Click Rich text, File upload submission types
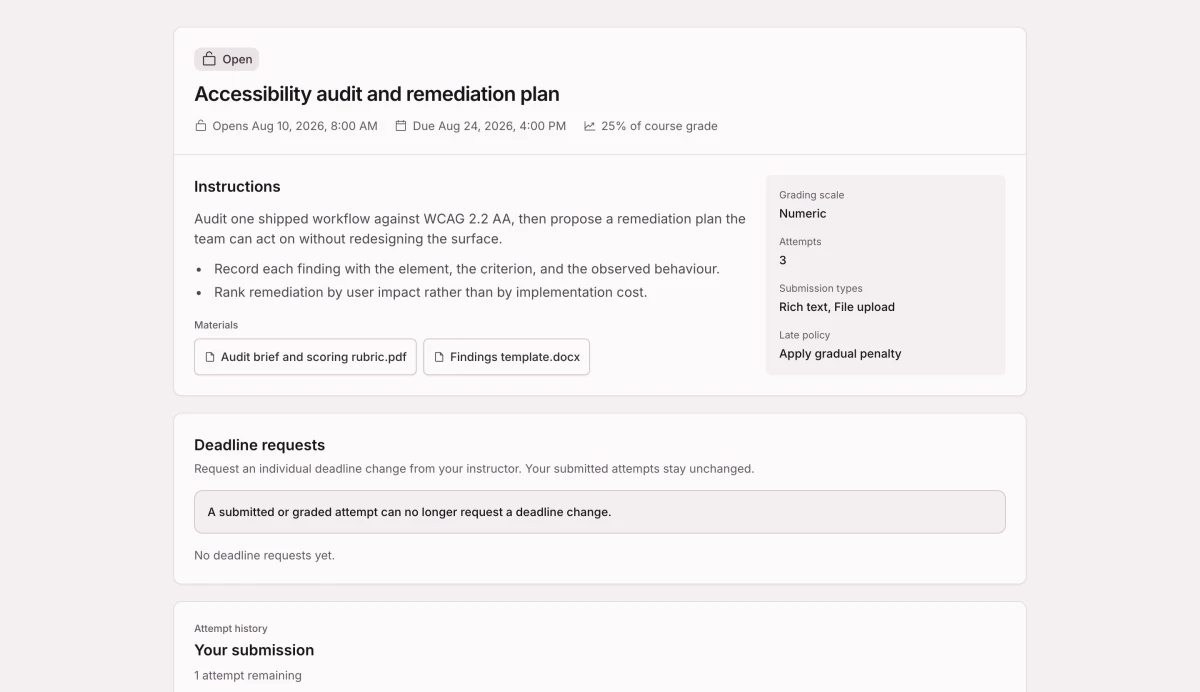Screen dimensions: 1200x692 click(837, 307)
